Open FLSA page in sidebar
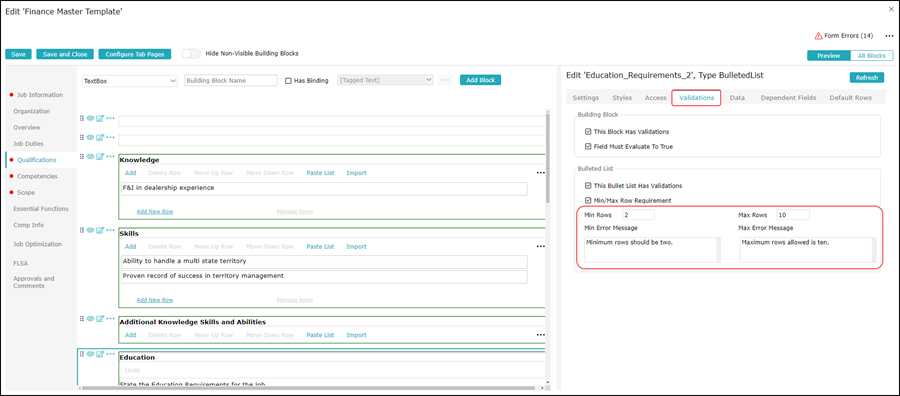900x396 pixels. (x=21, y=263)
